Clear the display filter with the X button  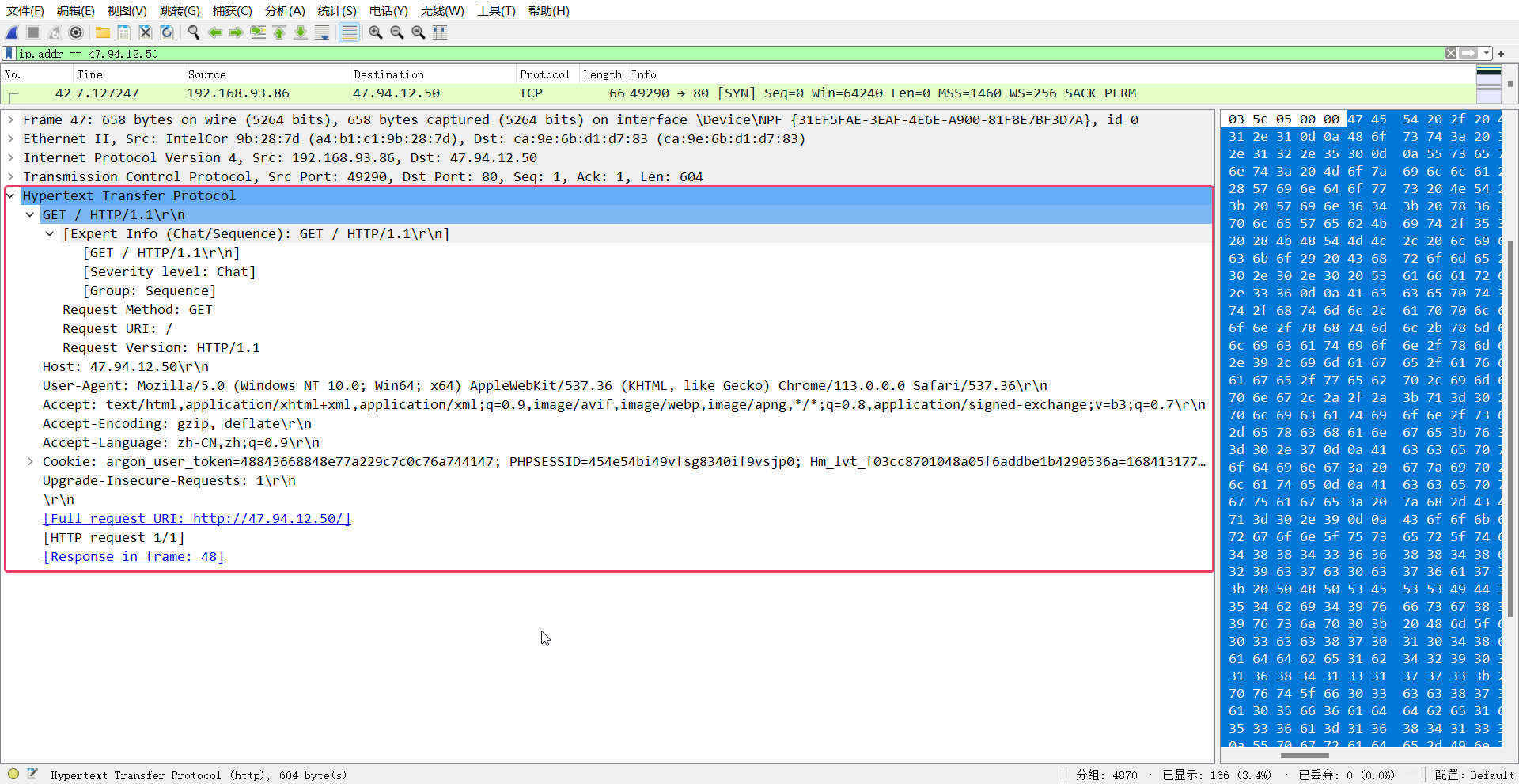[1451, 54]
